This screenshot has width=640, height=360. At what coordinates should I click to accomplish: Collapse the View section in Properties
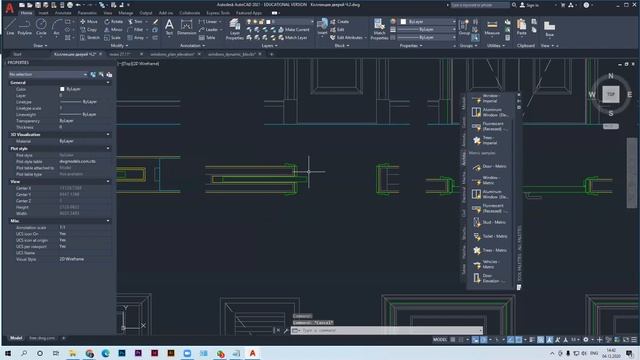(108, 181)
